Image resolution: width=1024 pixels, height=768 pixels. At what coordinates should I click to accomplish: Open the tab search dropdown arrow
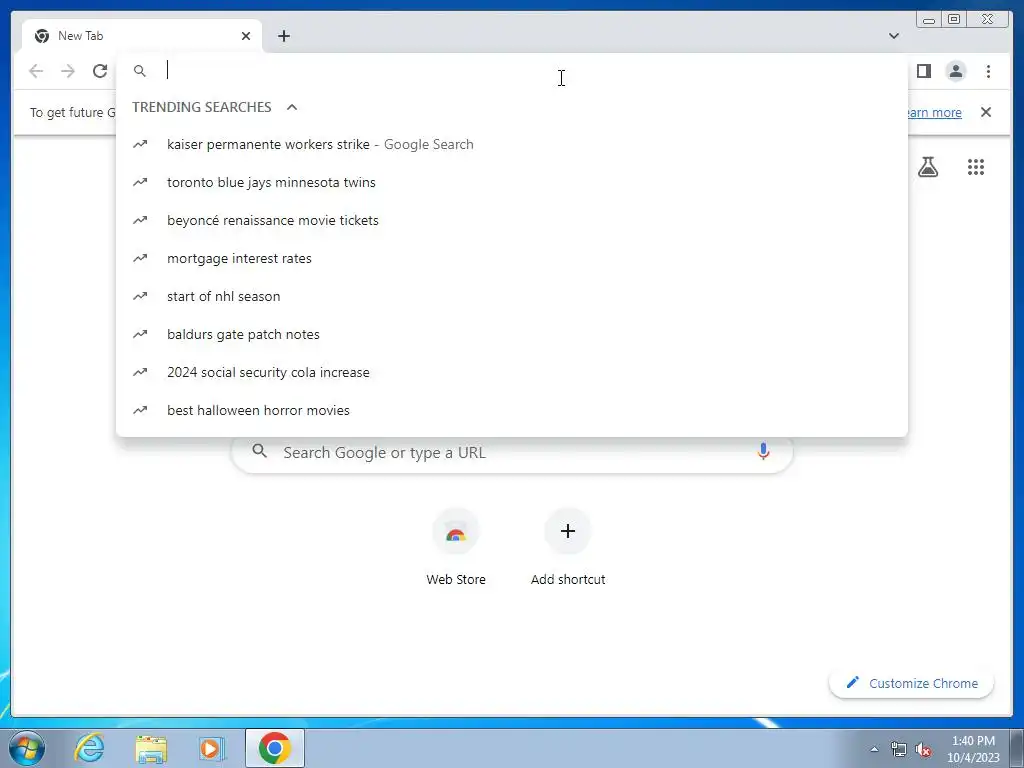tap(893, 36)
